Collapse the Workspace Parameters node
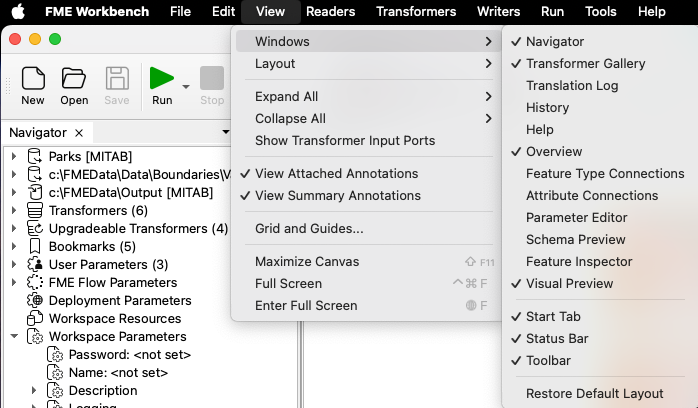Viewport: 698px width, 408px height. tap(14, 336)
